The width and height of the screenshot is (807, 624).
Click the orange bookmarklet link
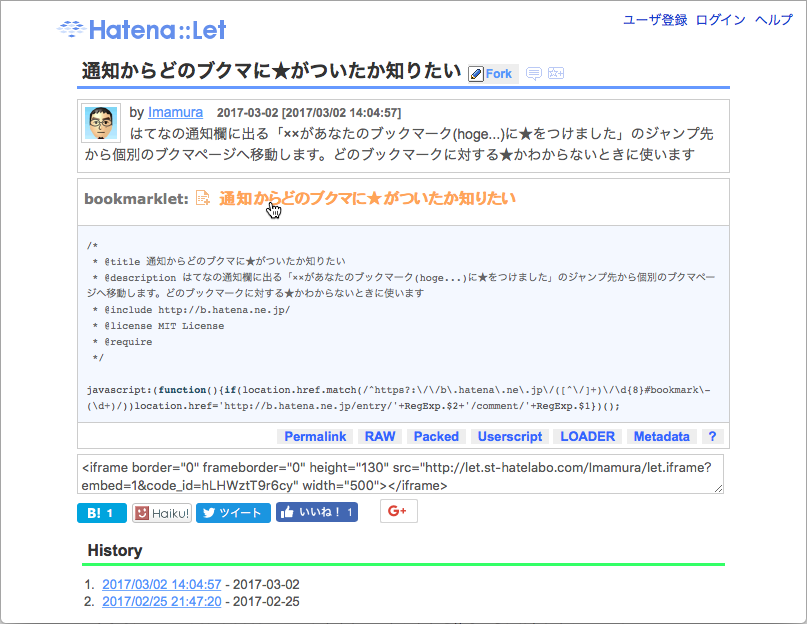[367, 198]
